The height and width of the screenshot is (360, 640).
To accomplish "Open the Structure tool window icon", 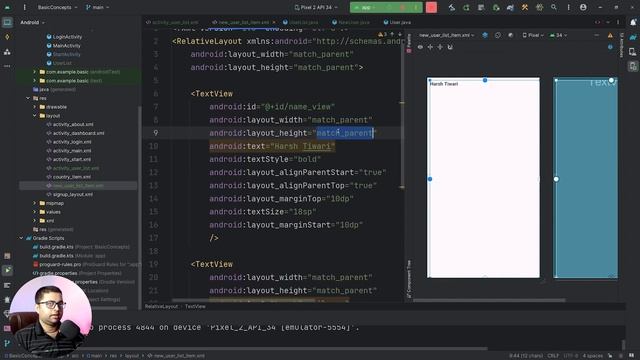I will 7,52.
